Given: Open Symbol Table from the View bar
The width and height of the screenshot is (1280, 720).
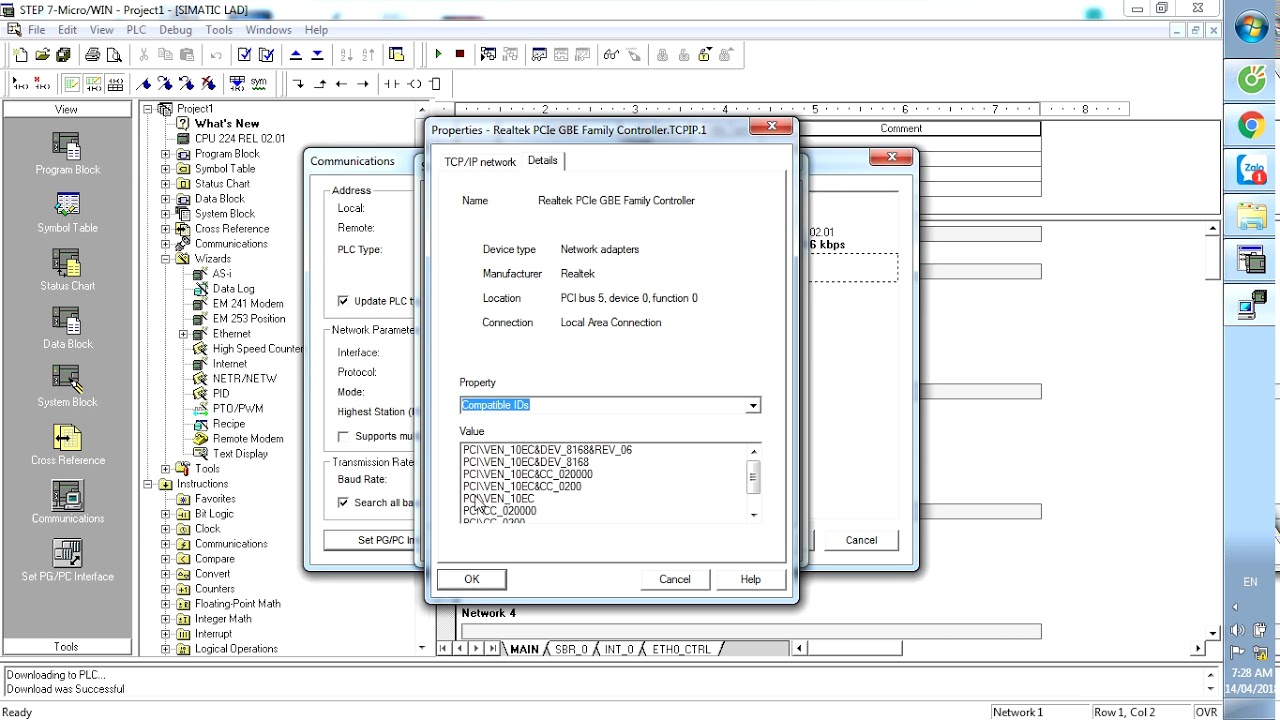Looking at the screenshot, I should pyautogui.click(x=67, y=213).
